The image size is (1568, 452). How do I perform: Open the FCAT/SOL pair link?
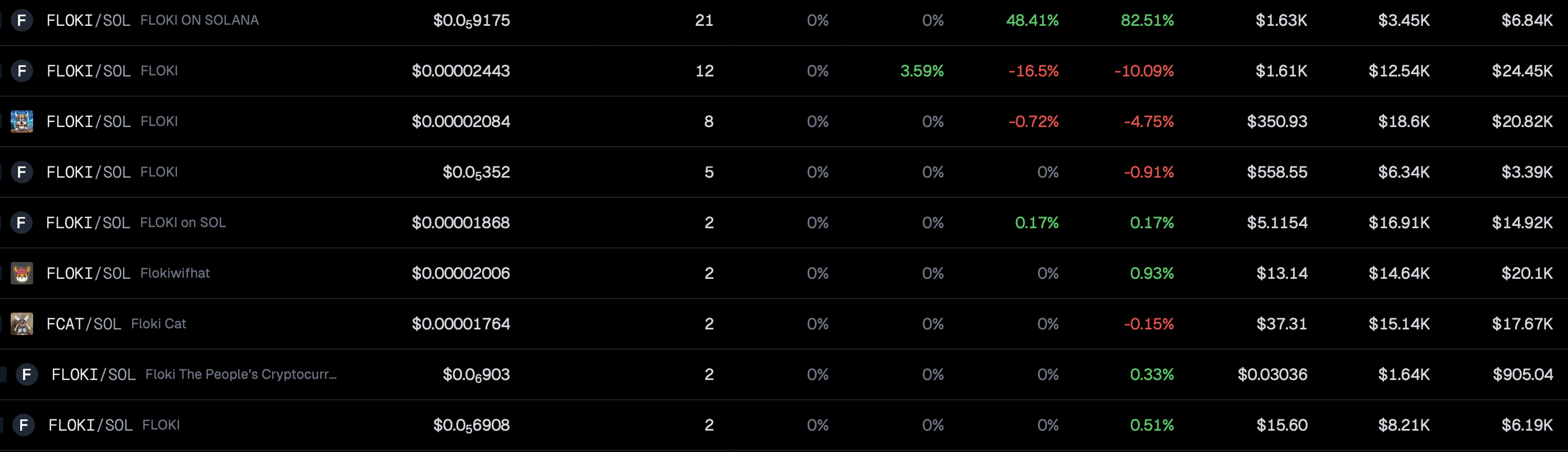pyautogui.click(x=84, y=324)
